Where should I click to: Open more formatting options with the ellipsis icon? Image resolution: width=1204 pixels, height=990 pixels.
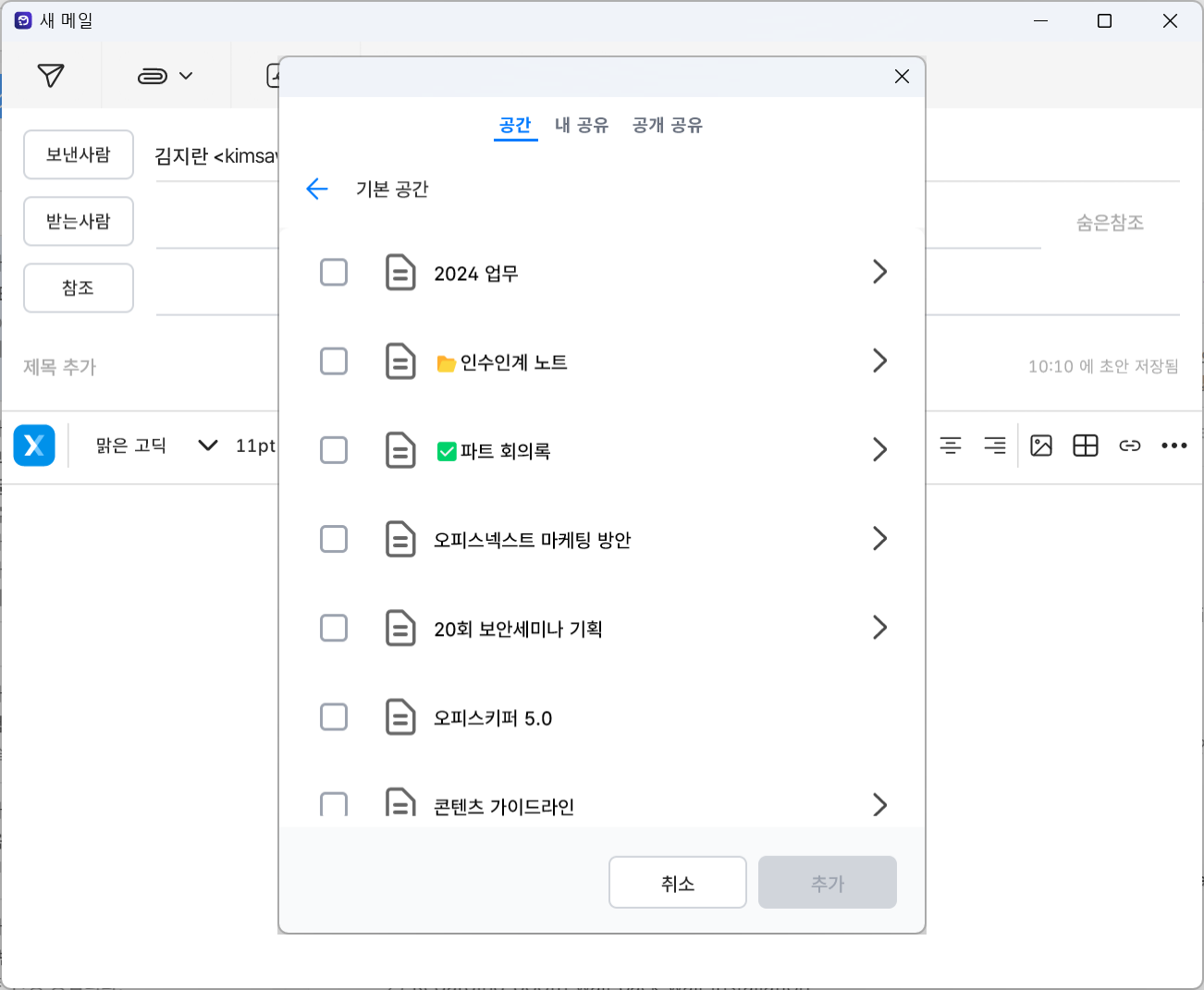(1173, 445)
